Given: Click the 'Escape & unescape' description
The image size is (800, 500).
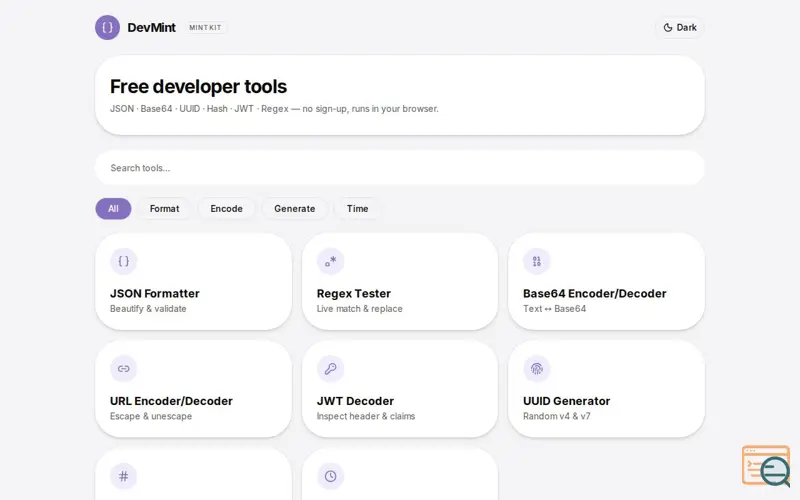Looking at the screenshot, I should pyautogui.click(x=151, y=416).
